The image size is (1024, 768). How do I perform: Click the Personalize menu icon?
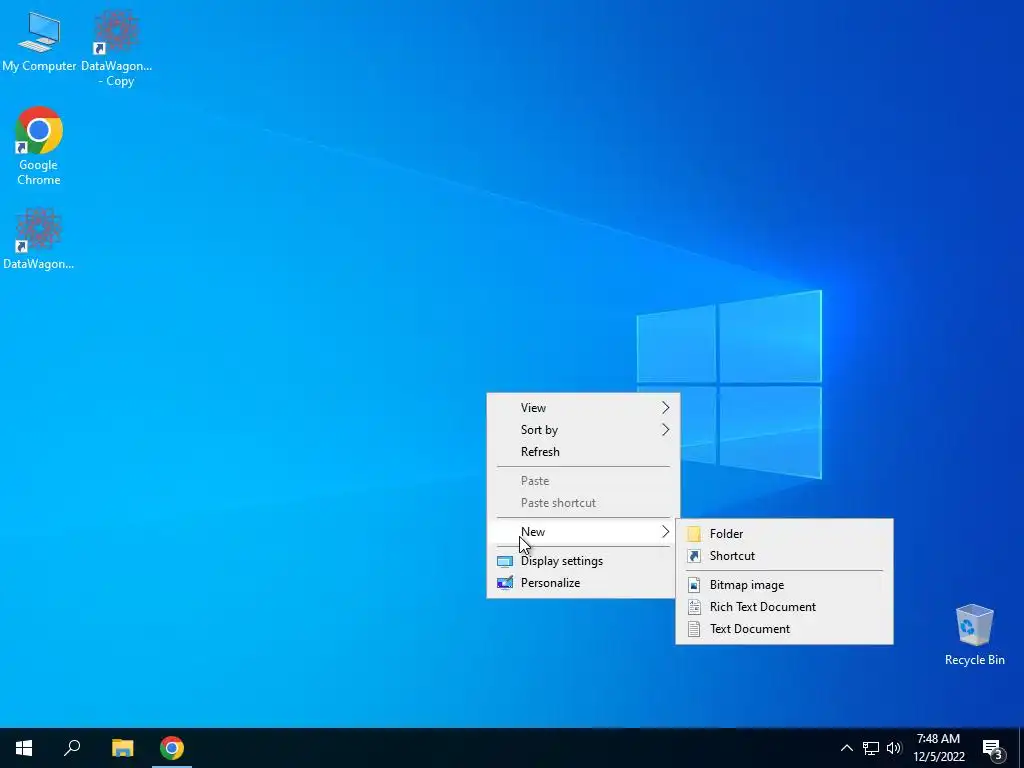click(505, 583)
